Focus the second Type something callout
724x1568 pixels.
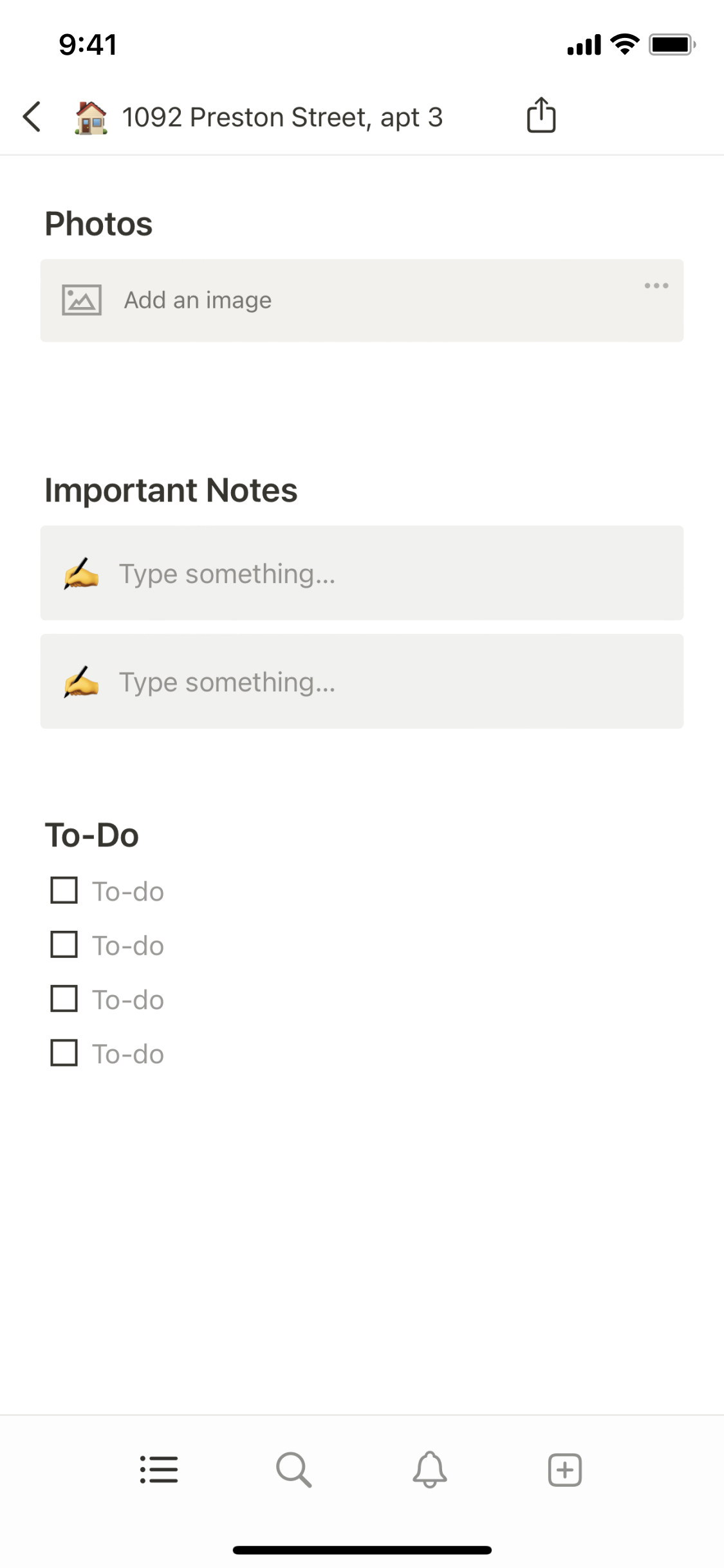click(x=362, y=681)
